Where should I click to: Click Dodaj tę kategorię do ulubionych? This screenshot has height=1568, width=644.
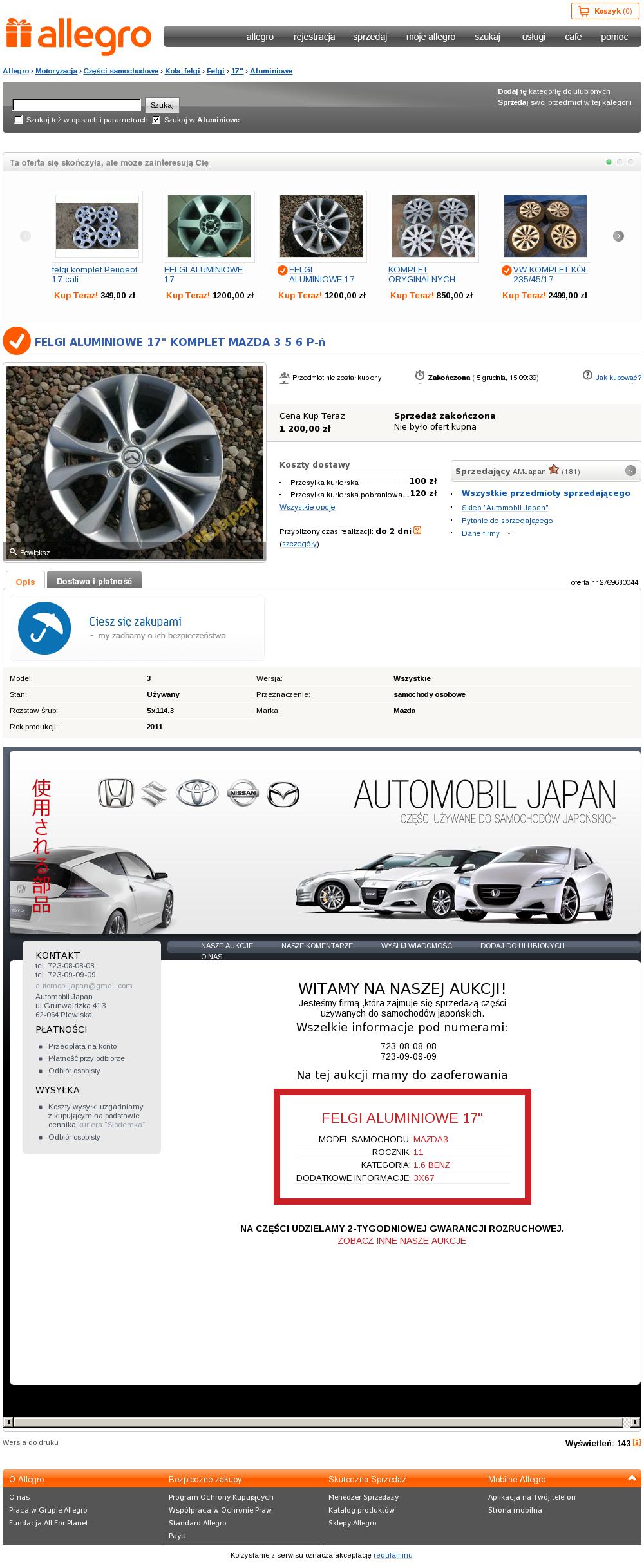554,91
